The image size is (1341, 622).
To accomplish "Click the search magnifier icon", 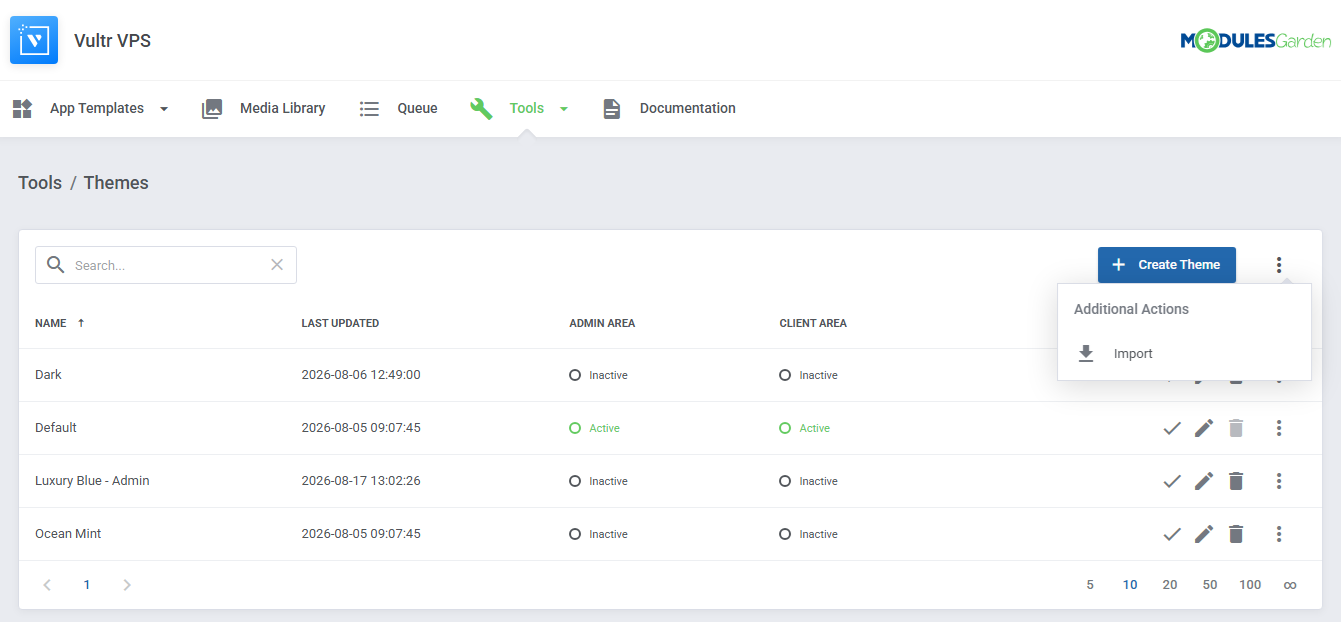I will [55, 265].
